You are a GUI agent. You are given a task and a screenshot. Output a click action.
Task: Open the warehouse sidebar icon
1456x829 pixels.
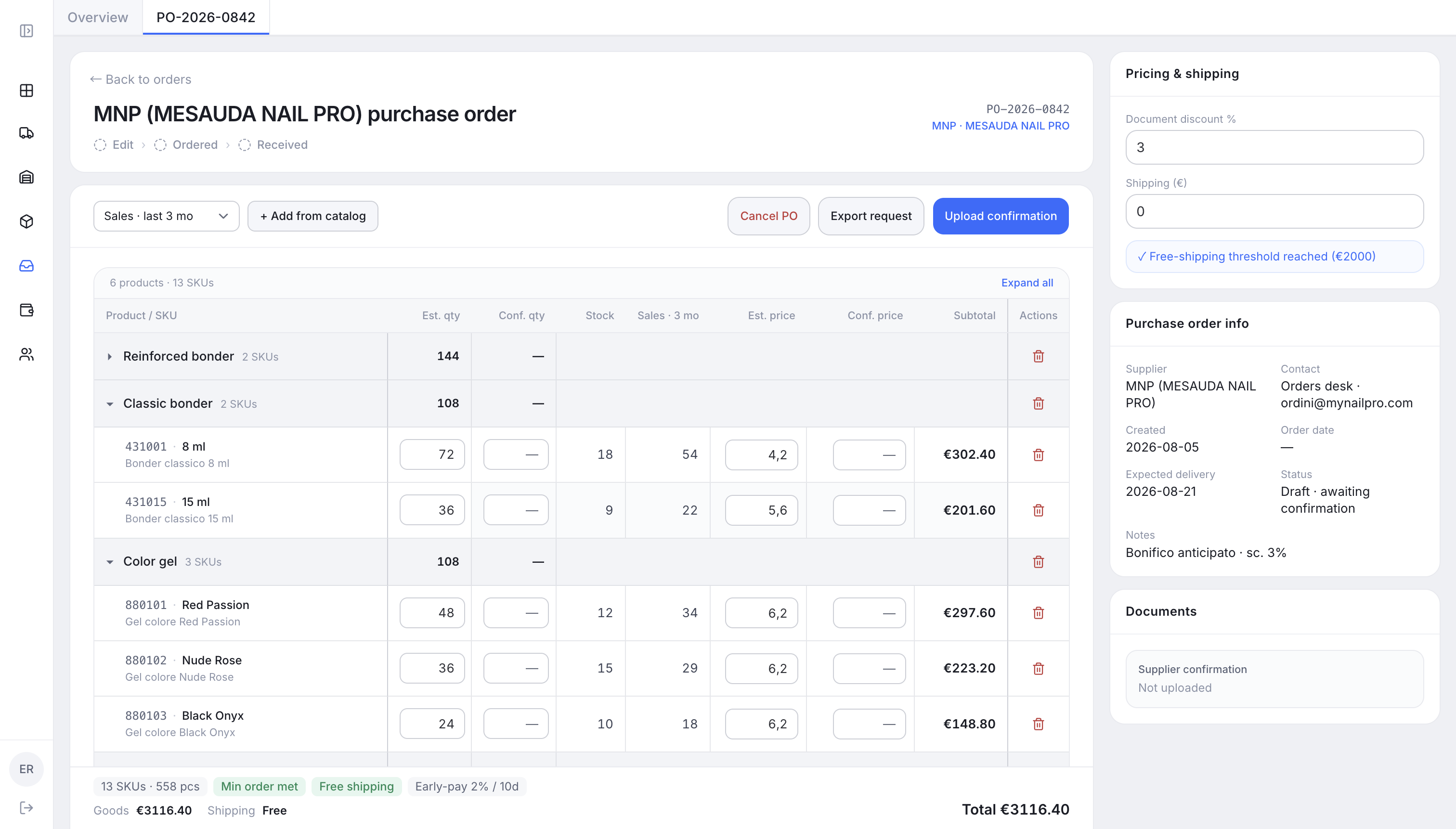[26, 177]
